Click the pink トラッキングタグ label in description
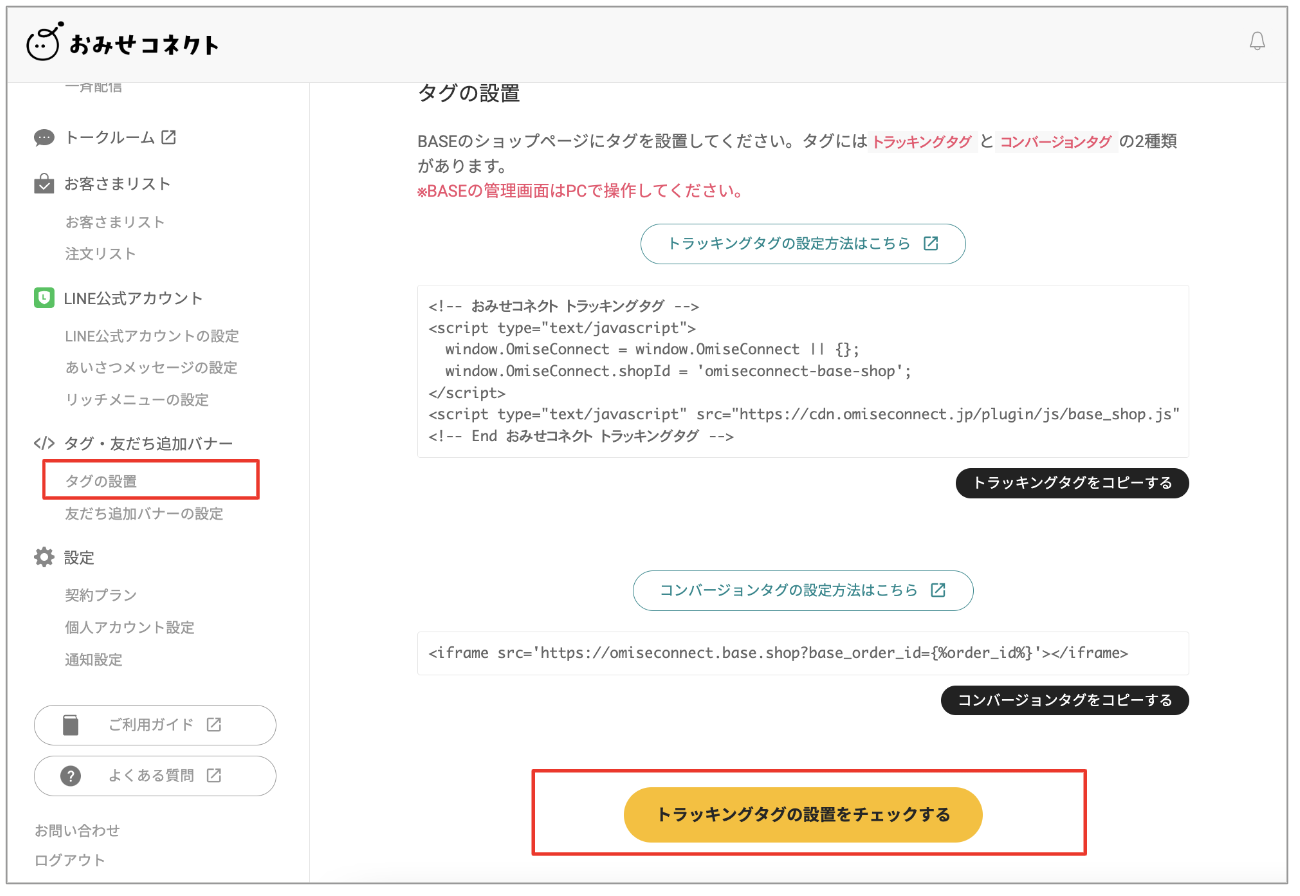Viewport: 1300px width, 896px height. [x=922, y=142]
